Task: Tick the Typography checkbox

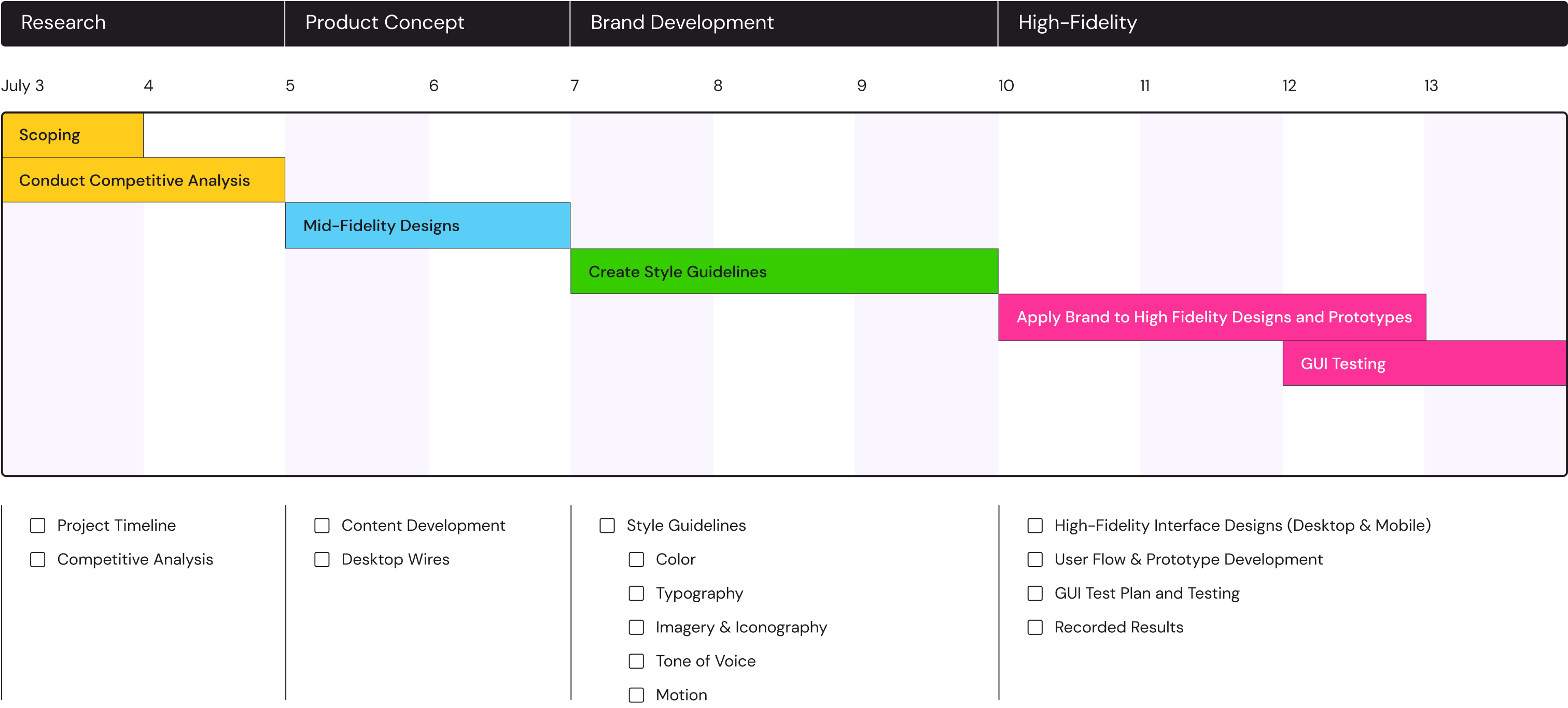Action: click(636, 593)
